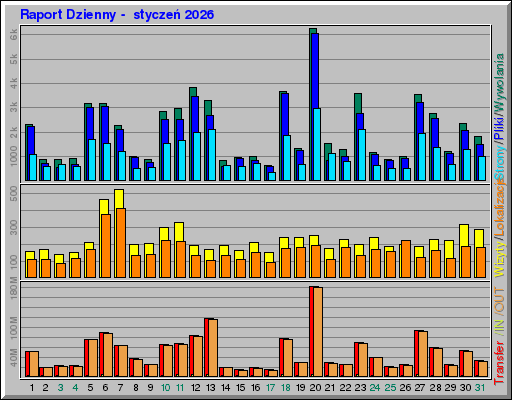Image resolution: width=512 pixels, height=400 pixels.
Task: Click day number 20 on the x-axis
Action: pyautogui.click(x=315, y=388)
